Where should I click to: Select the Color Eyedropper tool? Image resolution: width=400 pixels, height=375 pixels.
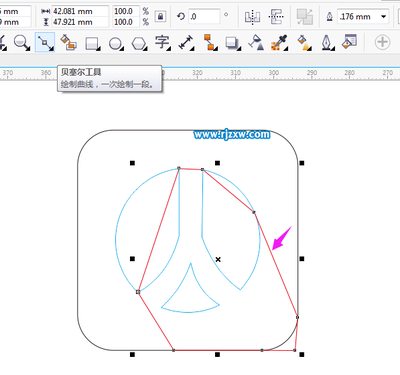[x=279, y=43]
